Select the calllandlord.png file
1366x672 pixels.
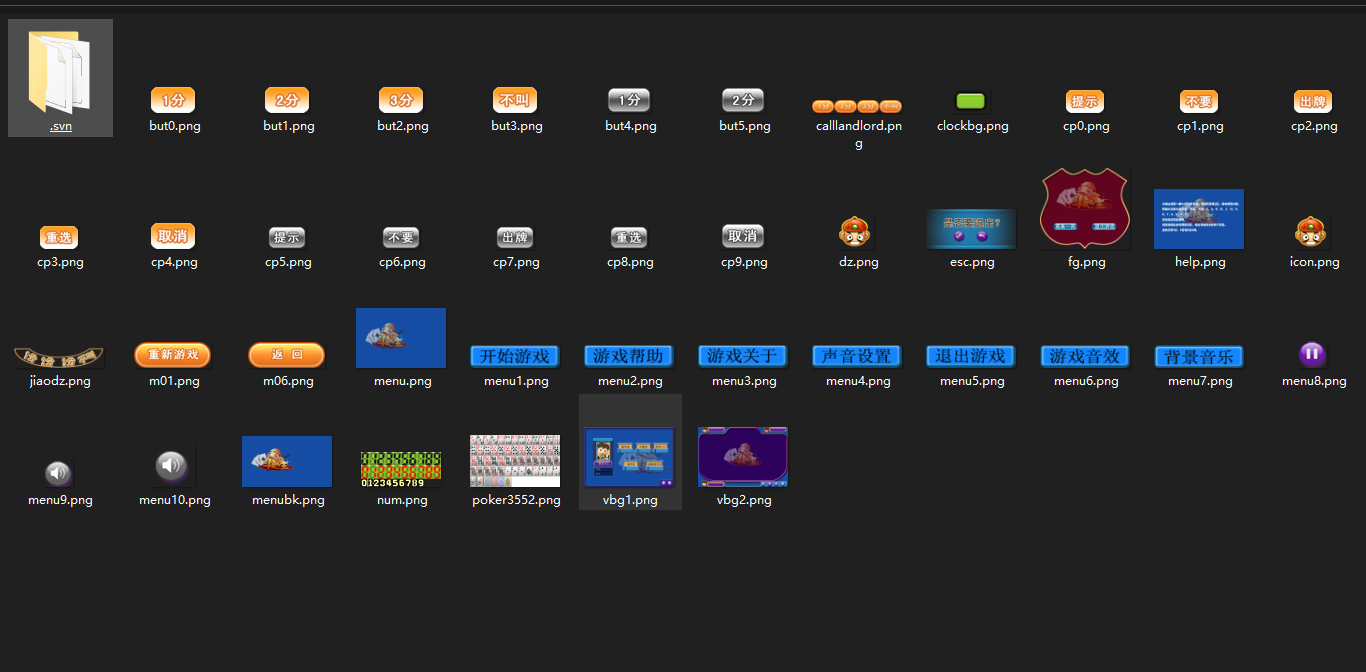(857, 106)
